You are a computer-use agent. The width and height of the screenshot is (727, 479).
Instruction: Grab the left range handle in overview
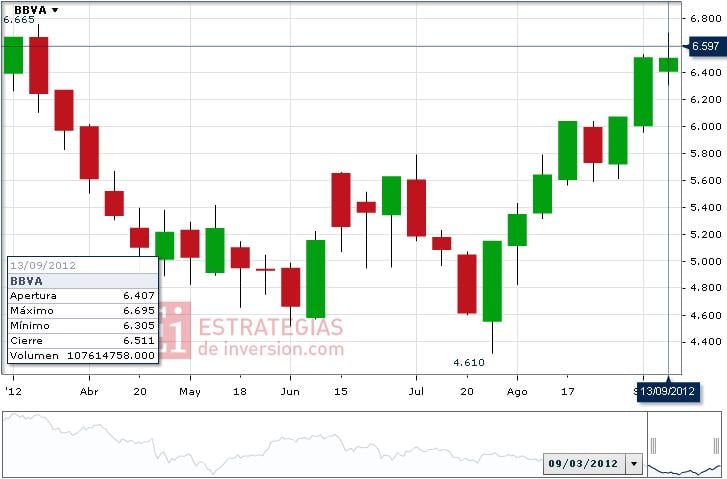click(654, 446)
